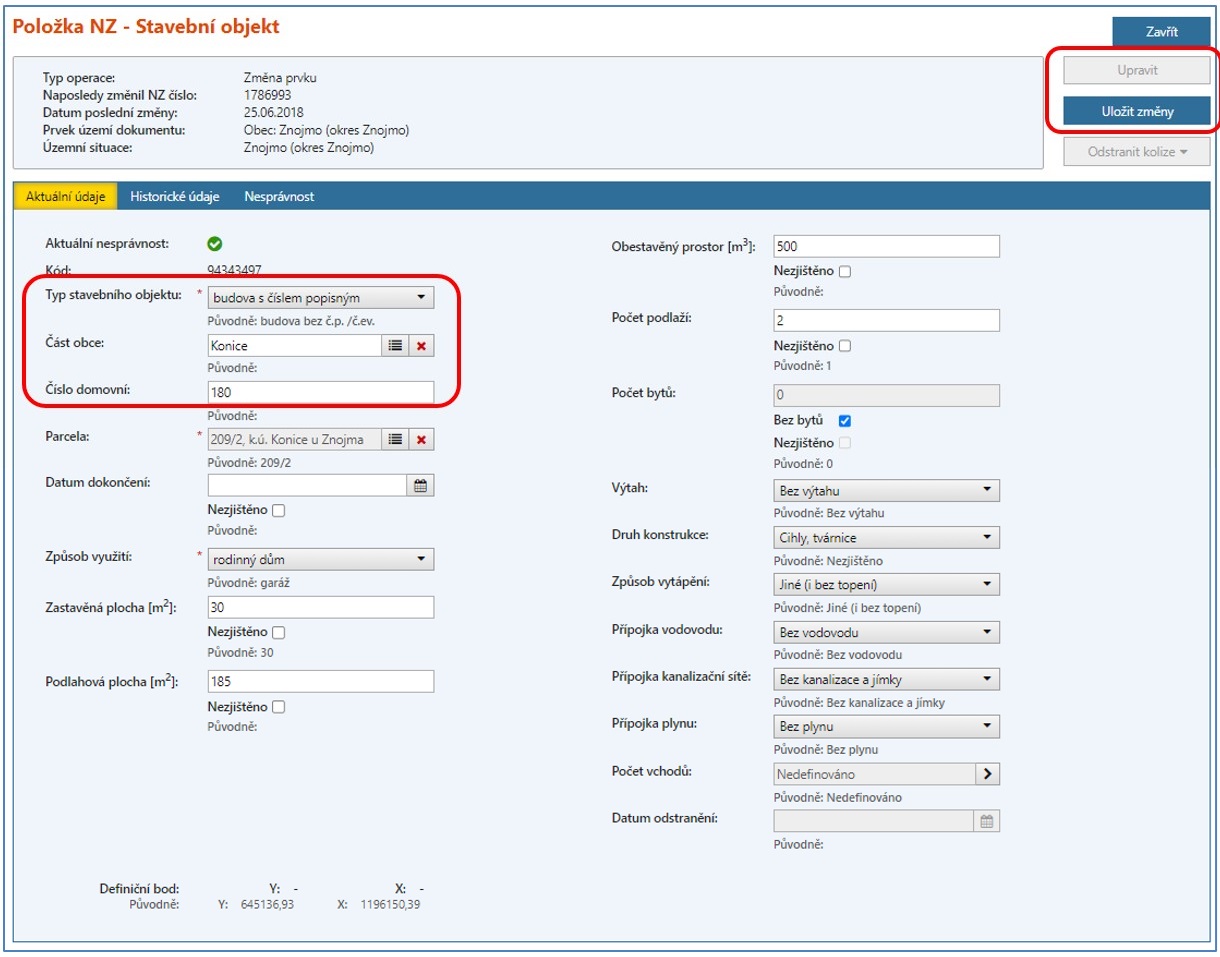Click arrow button next to Počet vchodů
Viewport: 1220px width, 957px height.
(987, 773)
